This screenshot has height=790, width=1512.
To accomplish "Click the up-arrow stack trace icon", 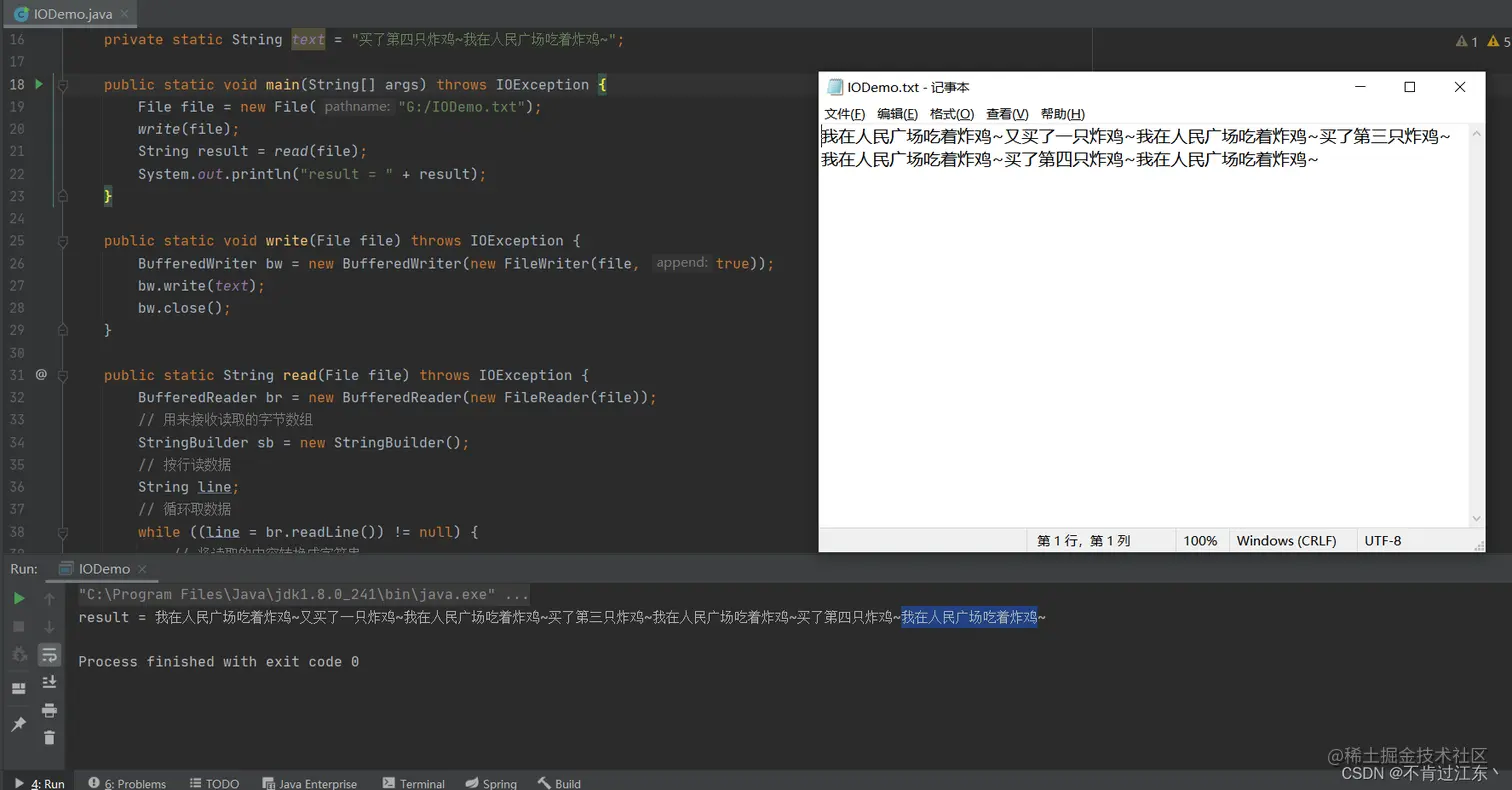I will click(x=49, y=598).
